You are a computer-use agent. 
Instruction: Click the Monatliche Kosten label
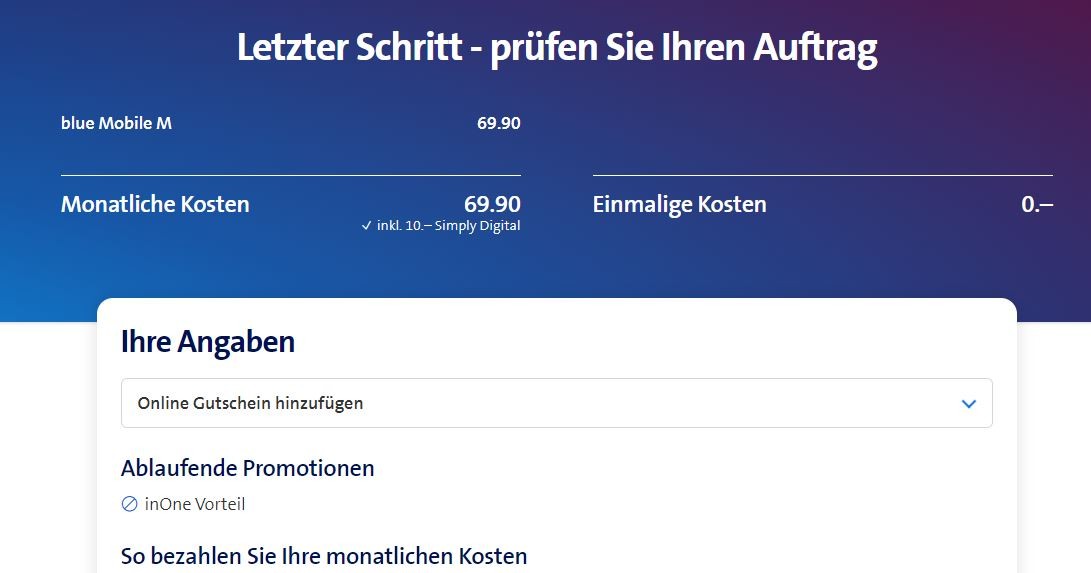(155, 204)
